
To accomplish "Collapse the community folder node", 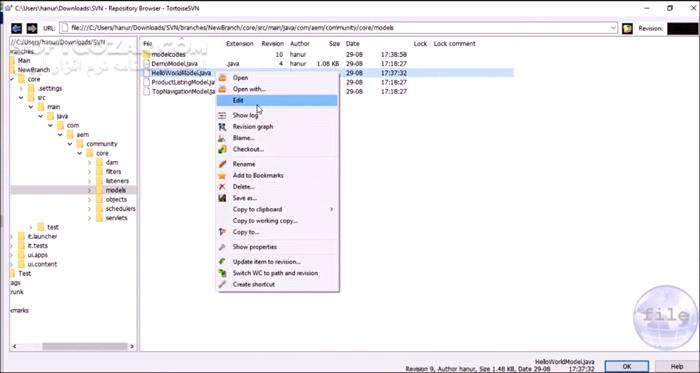I will [x=70, y=144].
